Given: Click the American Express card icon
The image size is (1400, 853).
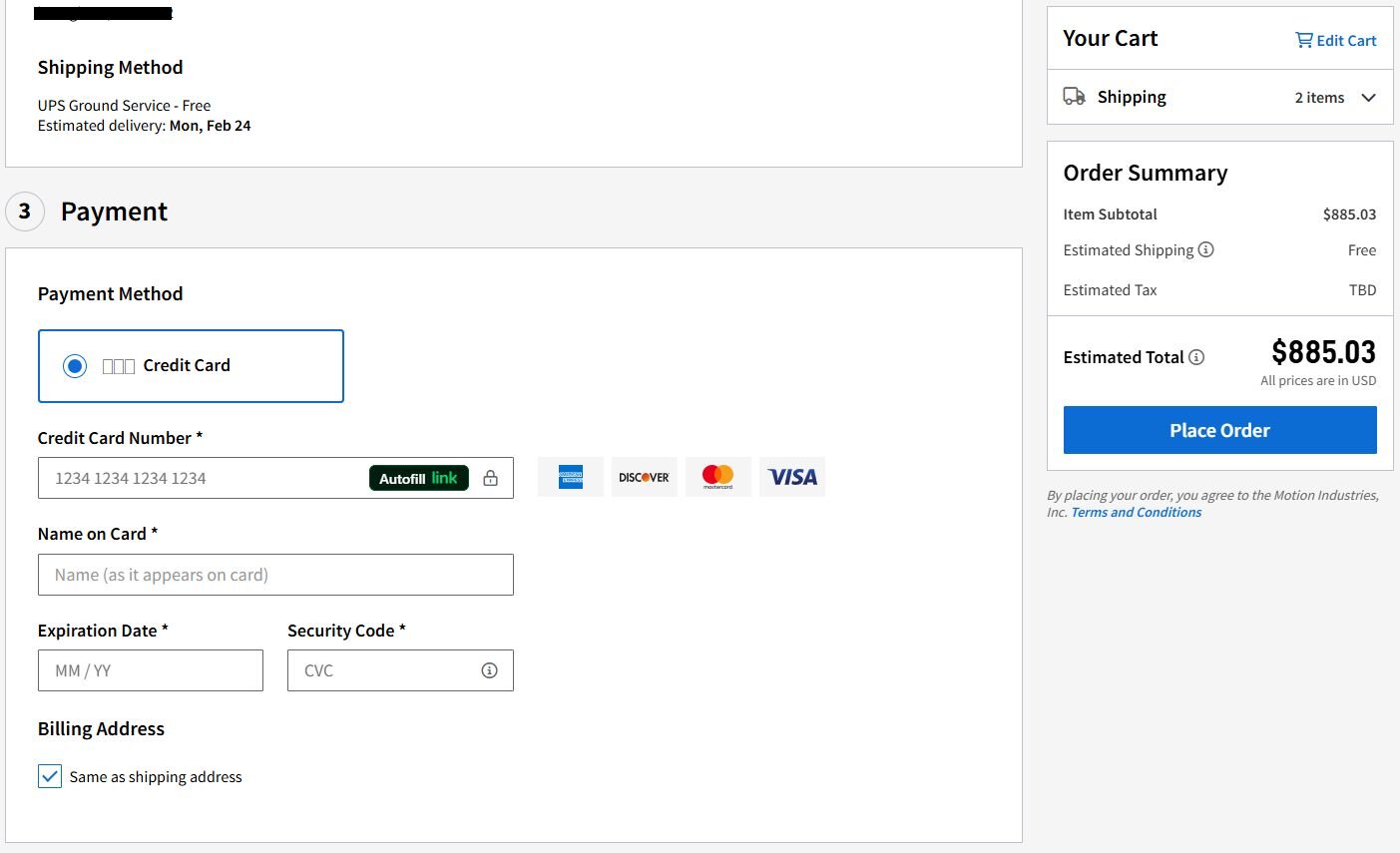Looking at the screenshot, I should 571,477.
